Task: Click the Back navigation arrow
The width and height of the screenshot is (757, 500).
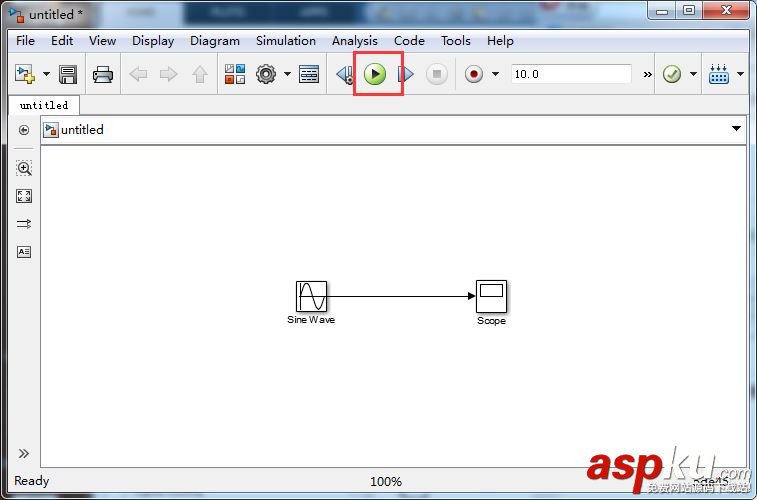Action: pos(139,74)
